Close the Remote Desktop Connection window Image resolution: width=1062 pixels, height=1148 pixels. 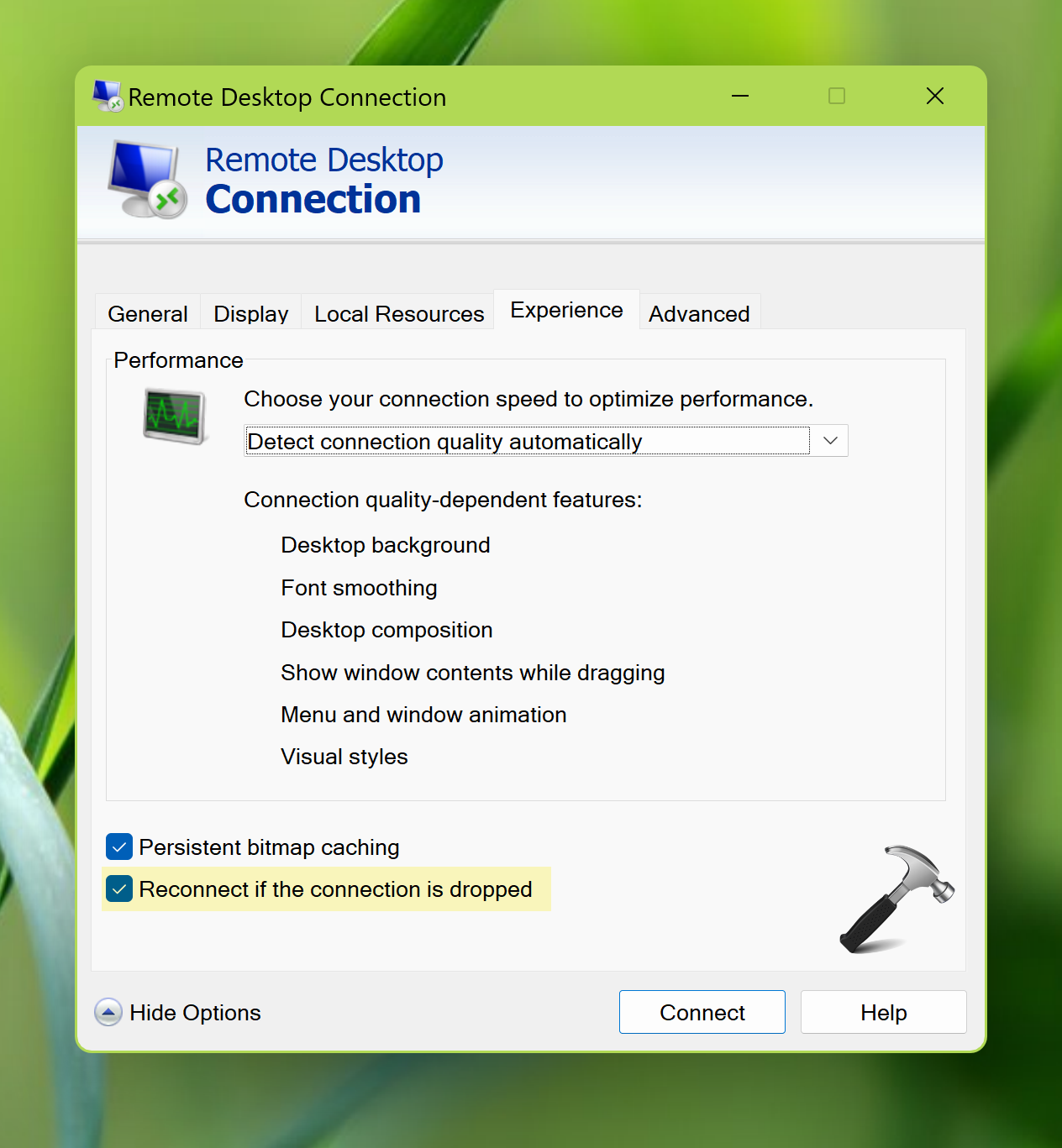[935, 96]
